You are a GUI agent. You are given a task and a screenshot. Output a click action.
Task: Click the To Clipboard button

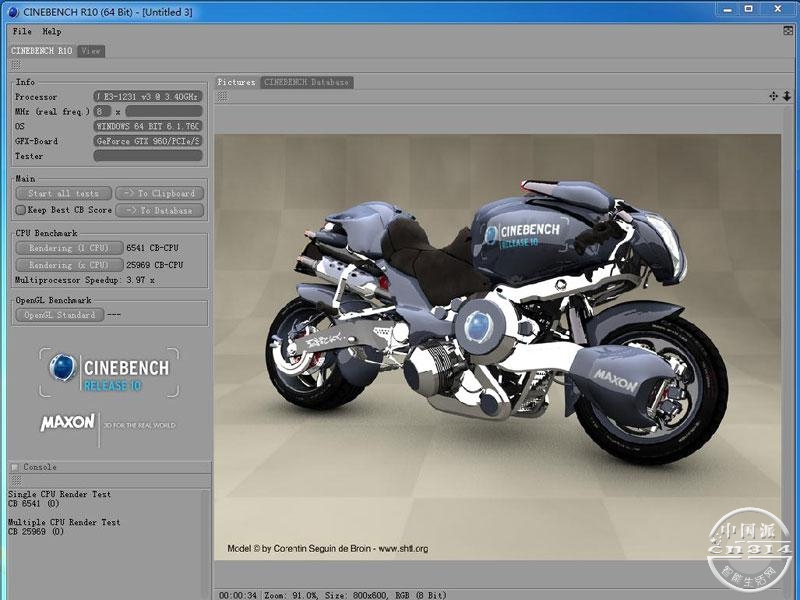160,194
